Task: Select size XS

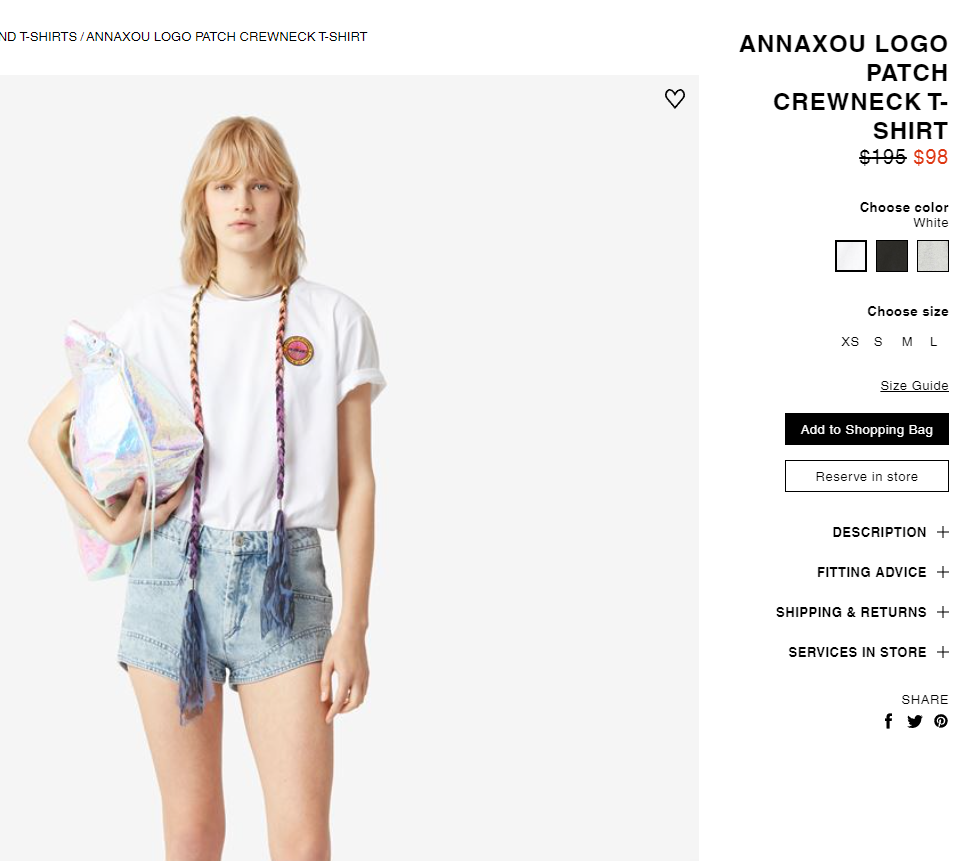Action: pyautogui.click(x=850, y=341)
